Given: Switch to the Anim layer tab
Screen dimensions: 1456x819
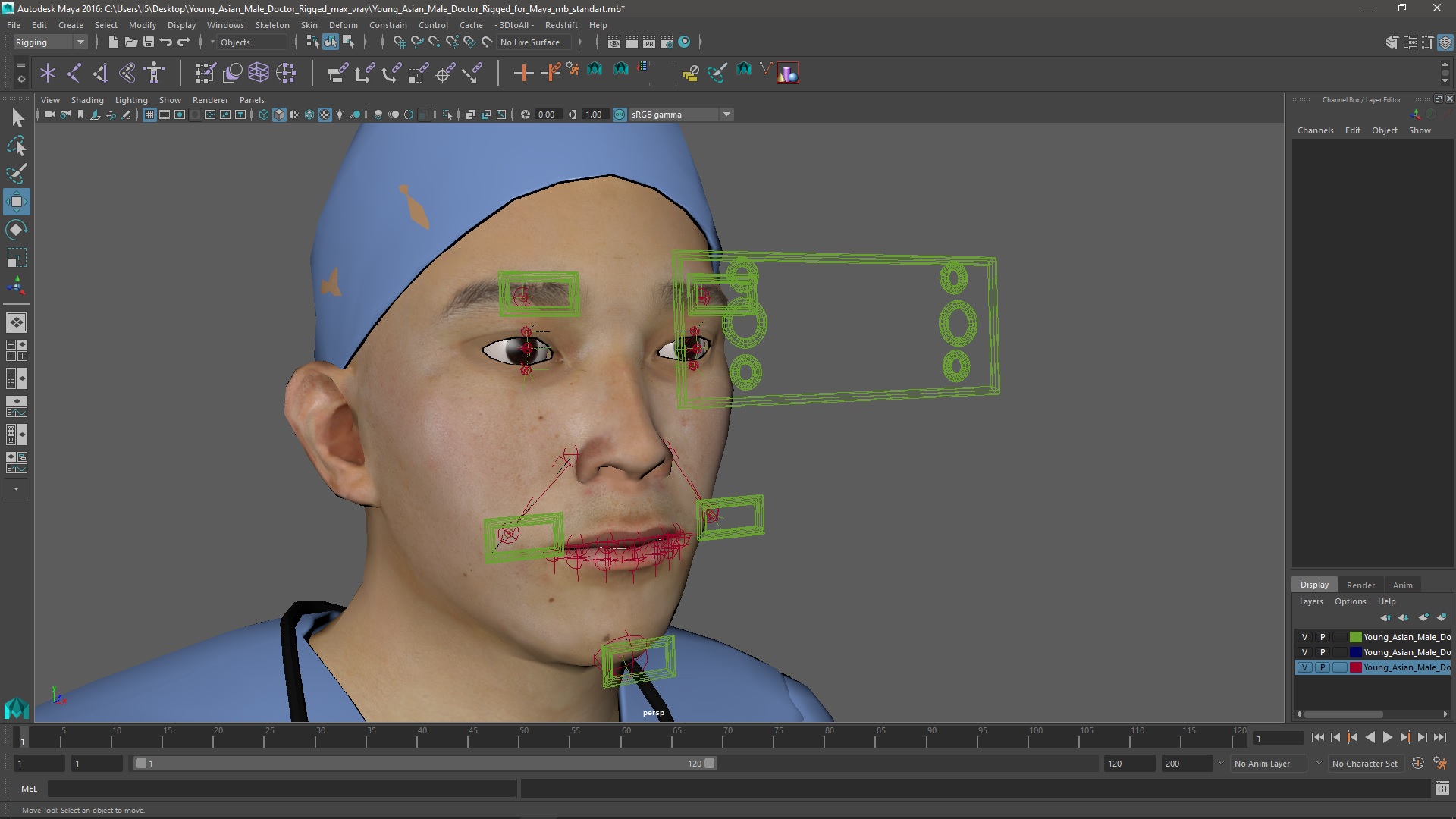Looking at the screenshot, I should point(1402,585).
